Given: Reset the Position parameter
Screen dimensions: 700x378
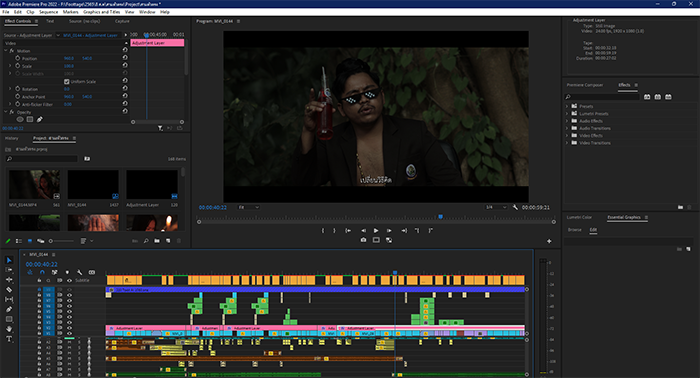Looking at the screenshot, I should point(125,58).
